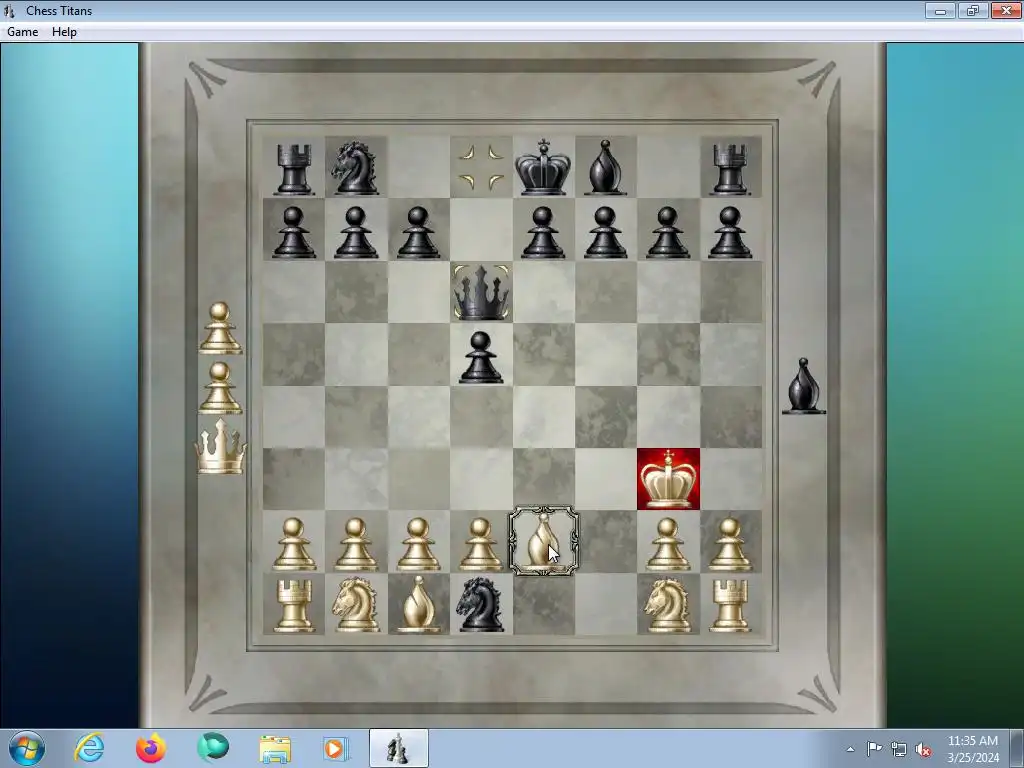Open the clock showing 11:35 AM
Image resolution: width=1024 pixels, height=768 pixels.
coord(973,749)
